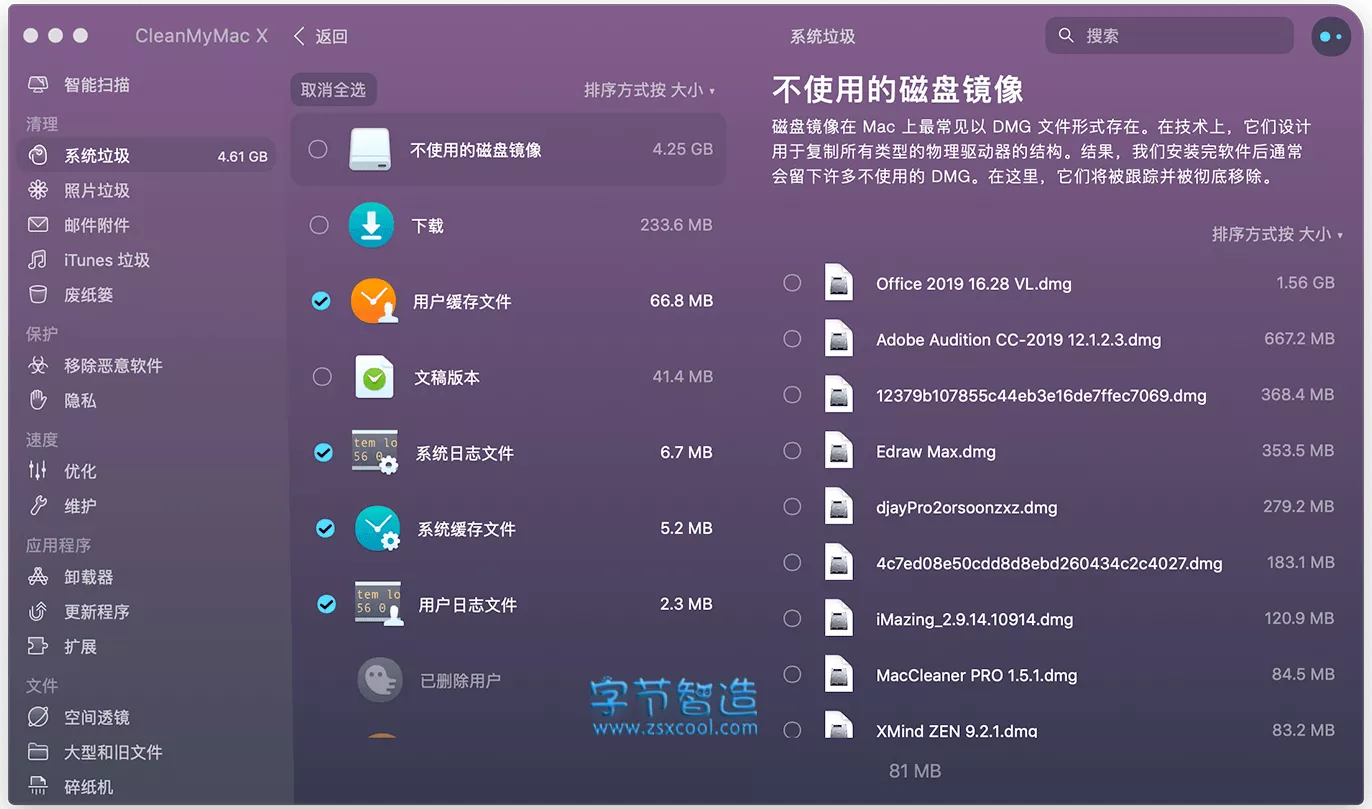Click the XMind ZEN 9.2.1.dmg file name

tap(956, 731)
